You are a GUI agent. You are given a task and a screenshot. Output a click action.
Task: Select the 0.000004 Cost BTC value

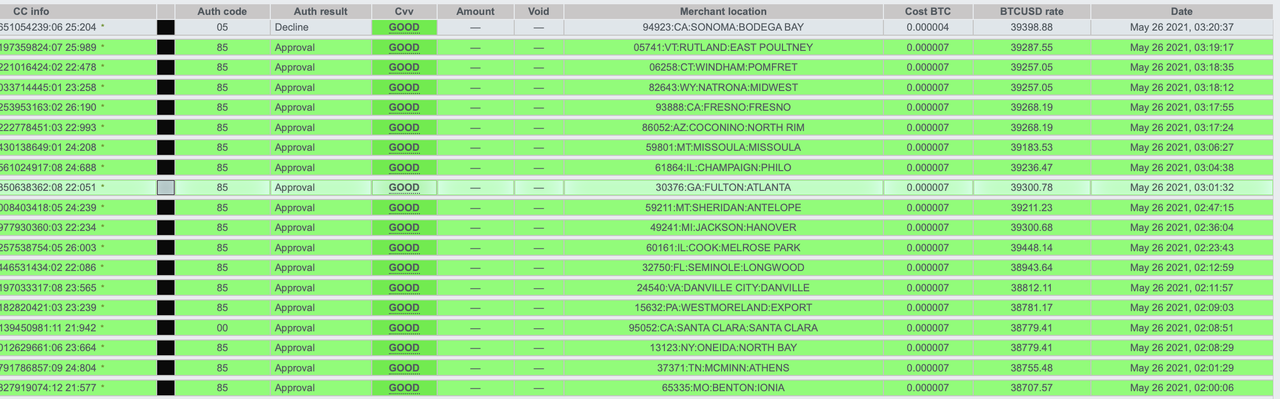(x=928, y=28)
